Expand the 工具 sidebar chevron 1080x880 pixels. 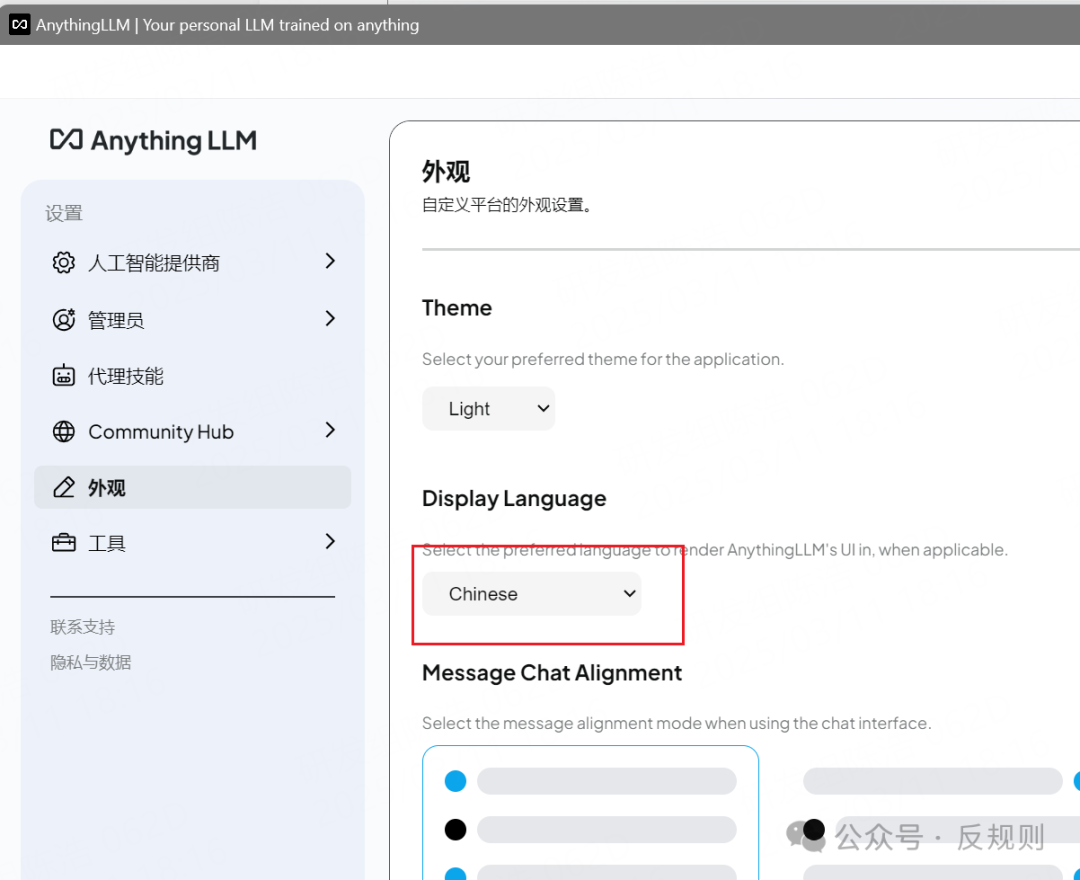click(x=329, y=541)
